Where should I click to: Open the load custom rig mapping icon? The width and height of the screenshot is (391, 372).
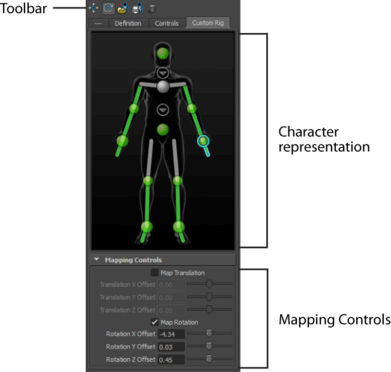coord(123,8)
